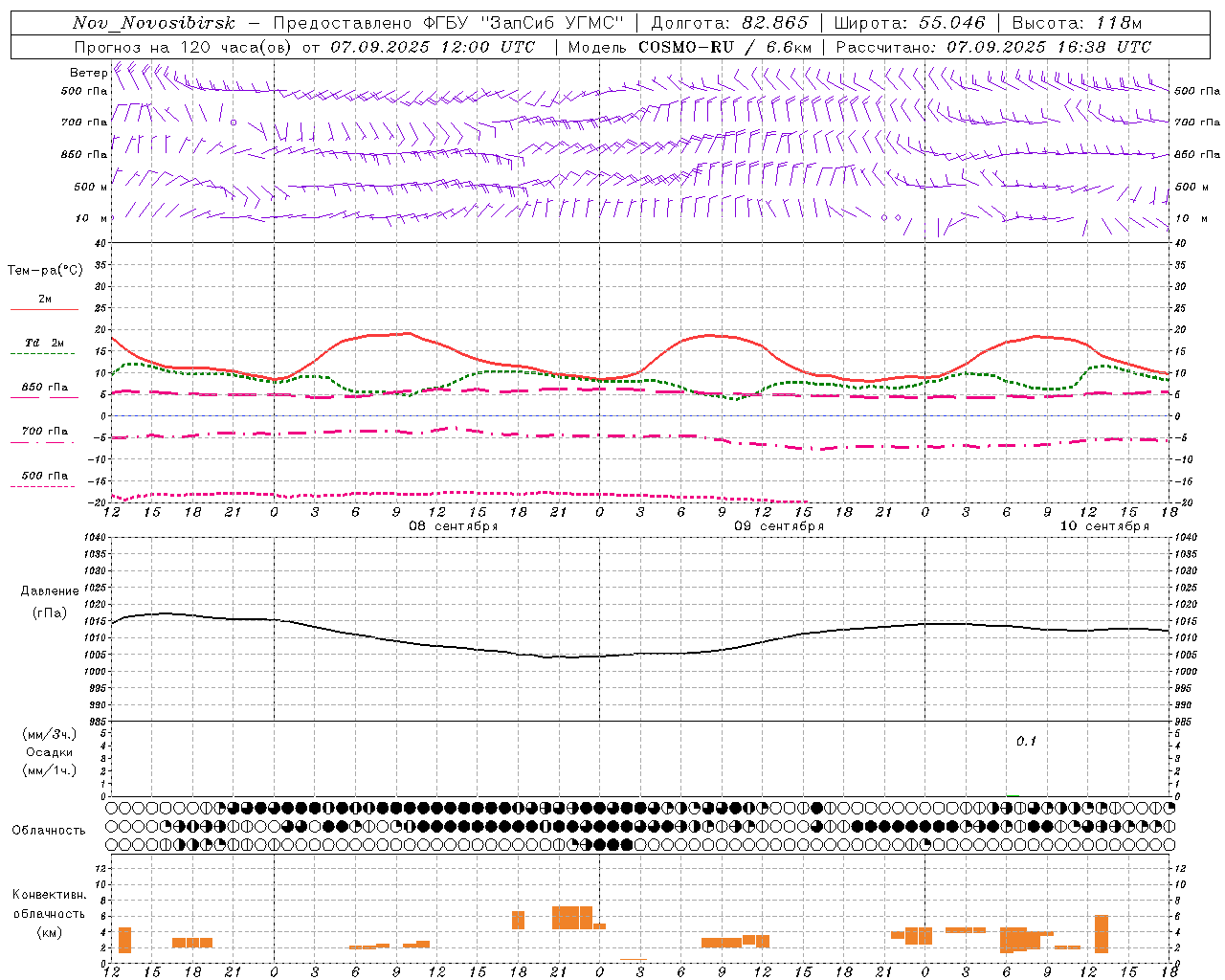Click the Долгота: 82.865 header field

[729, 23]
